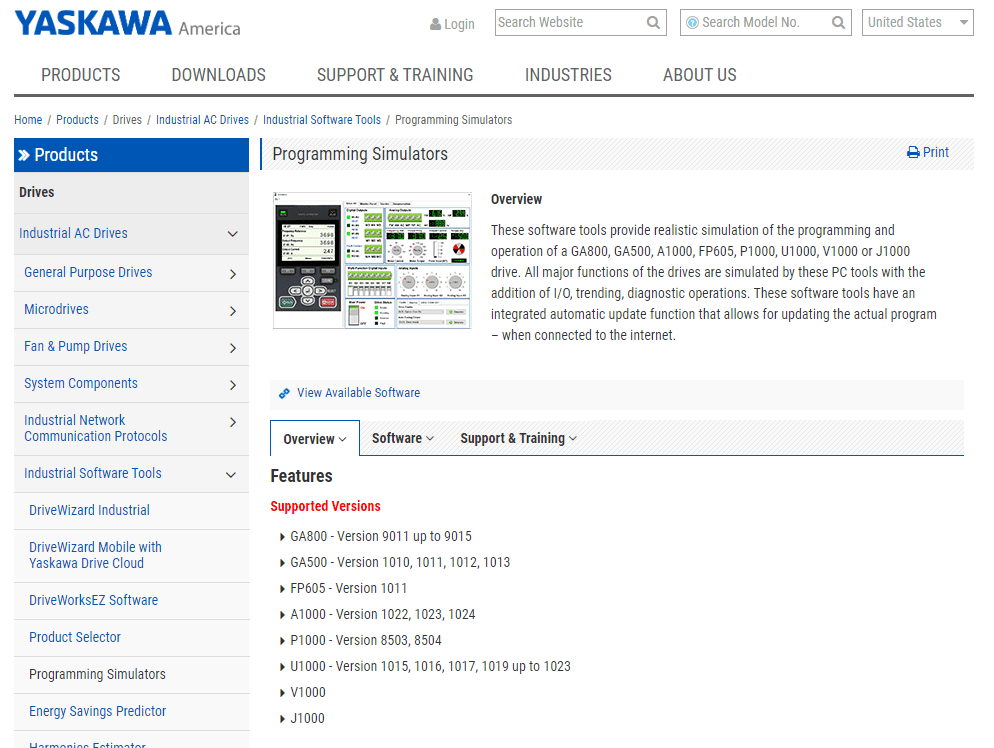The image size is (994, 748).
Task: Open Industrial Software Tools sidebar link
Action: (x=93, y=474)
